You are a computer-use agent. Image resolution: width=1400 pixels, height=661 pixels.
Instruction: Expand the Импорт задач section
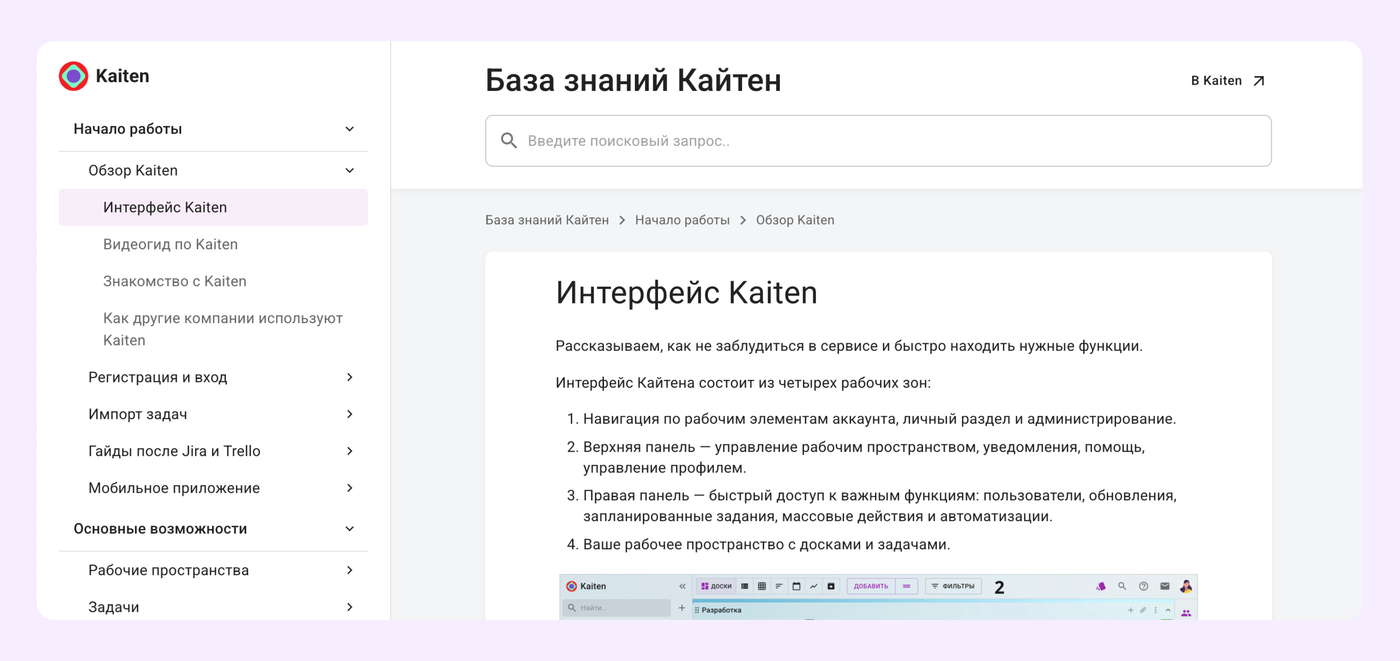[349, 414]
